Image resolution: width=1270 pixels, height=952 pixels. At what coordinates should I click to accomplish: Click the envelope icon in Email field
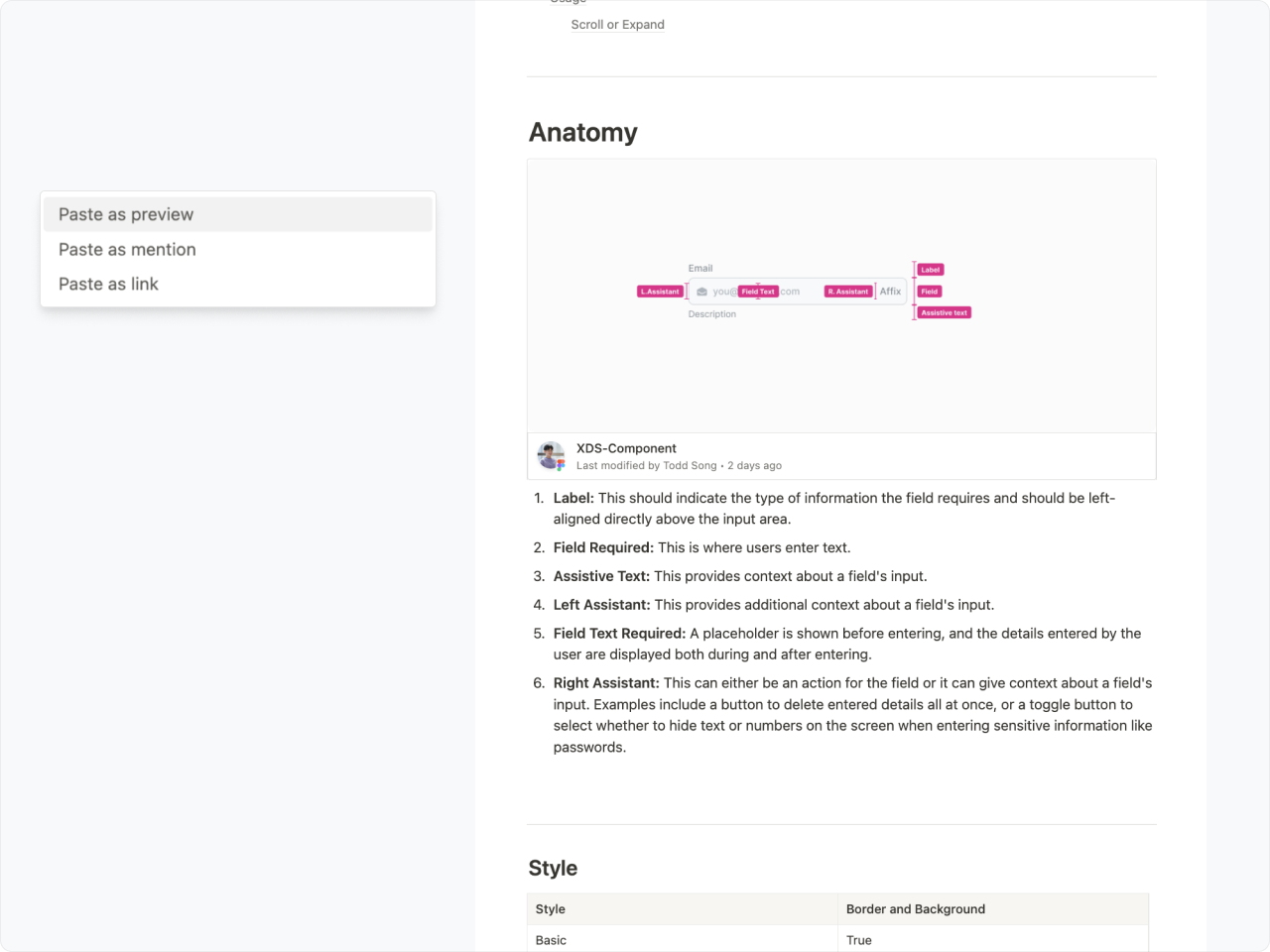tap(702, 292)
